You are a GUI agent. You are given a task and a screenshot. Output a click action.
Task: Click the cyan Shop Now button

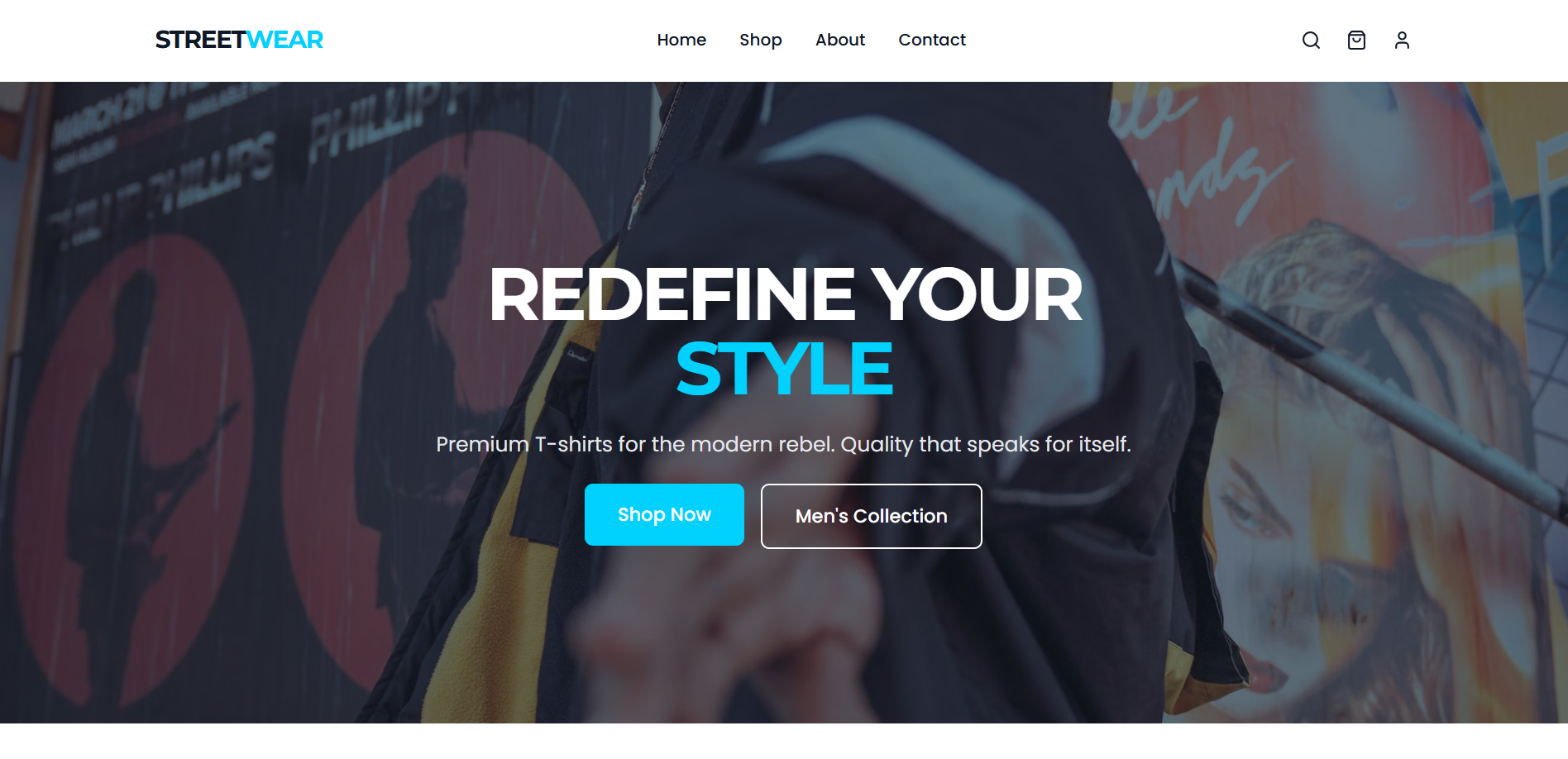click(x=664, y=514)
